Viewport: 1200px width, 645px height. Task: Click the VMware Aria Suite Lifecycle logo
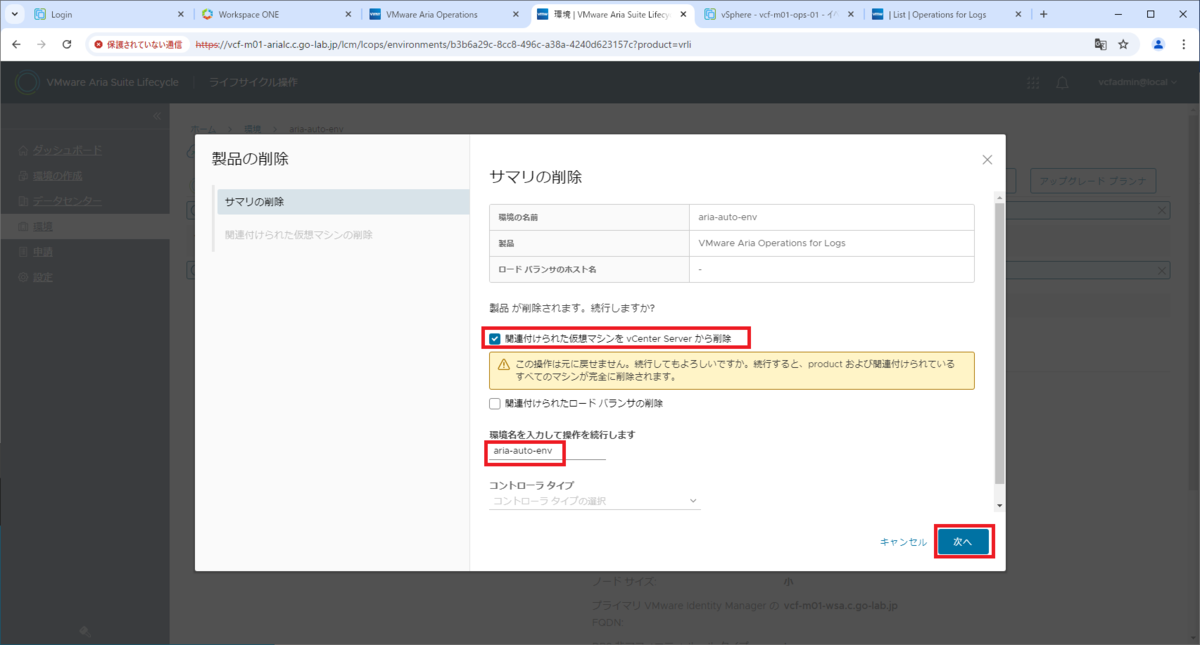click(27, 82)
